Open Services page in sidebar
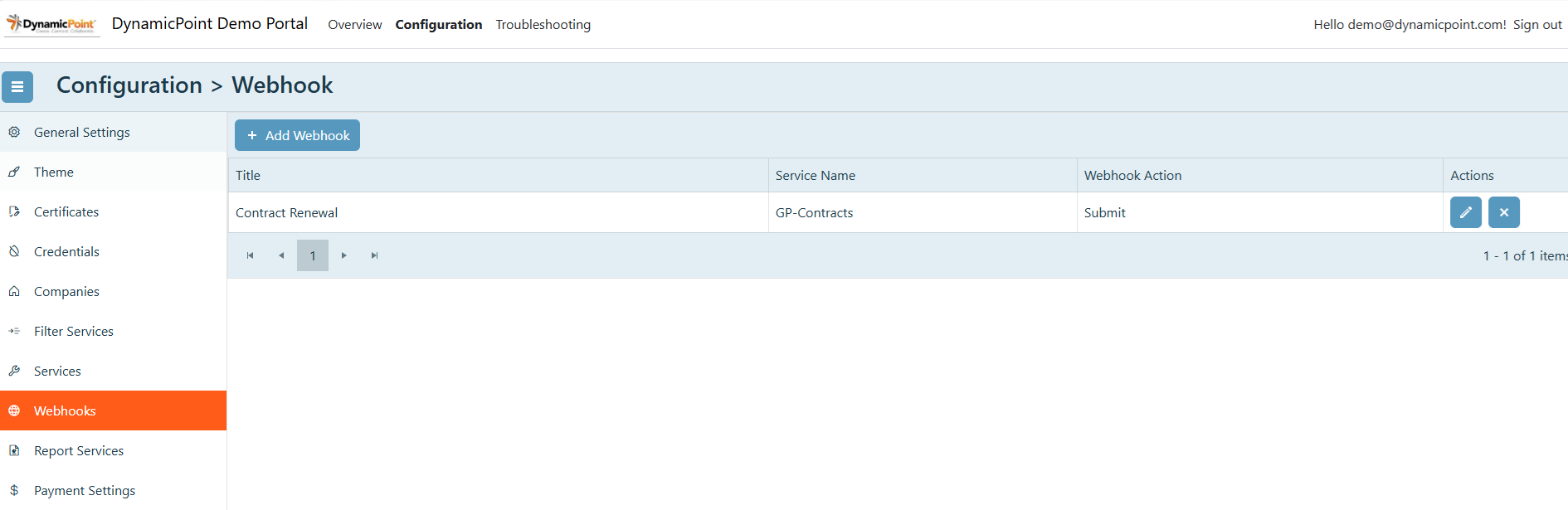The width and height of the screenshot is (1568, 510). pyautogui.click(x=113, y=371)
